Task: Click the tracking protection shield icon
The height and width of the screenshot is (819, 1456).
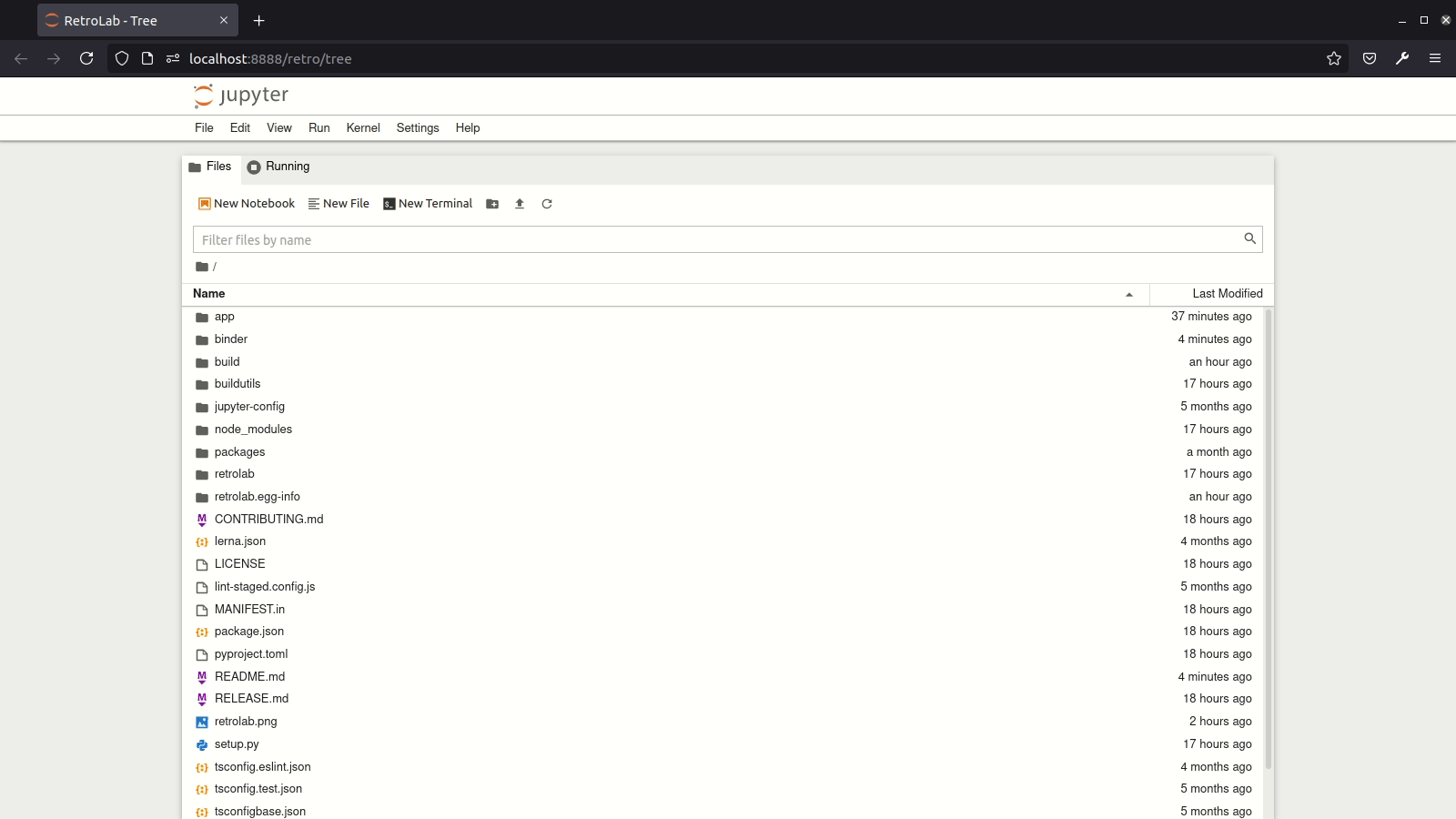Action: 122,58
